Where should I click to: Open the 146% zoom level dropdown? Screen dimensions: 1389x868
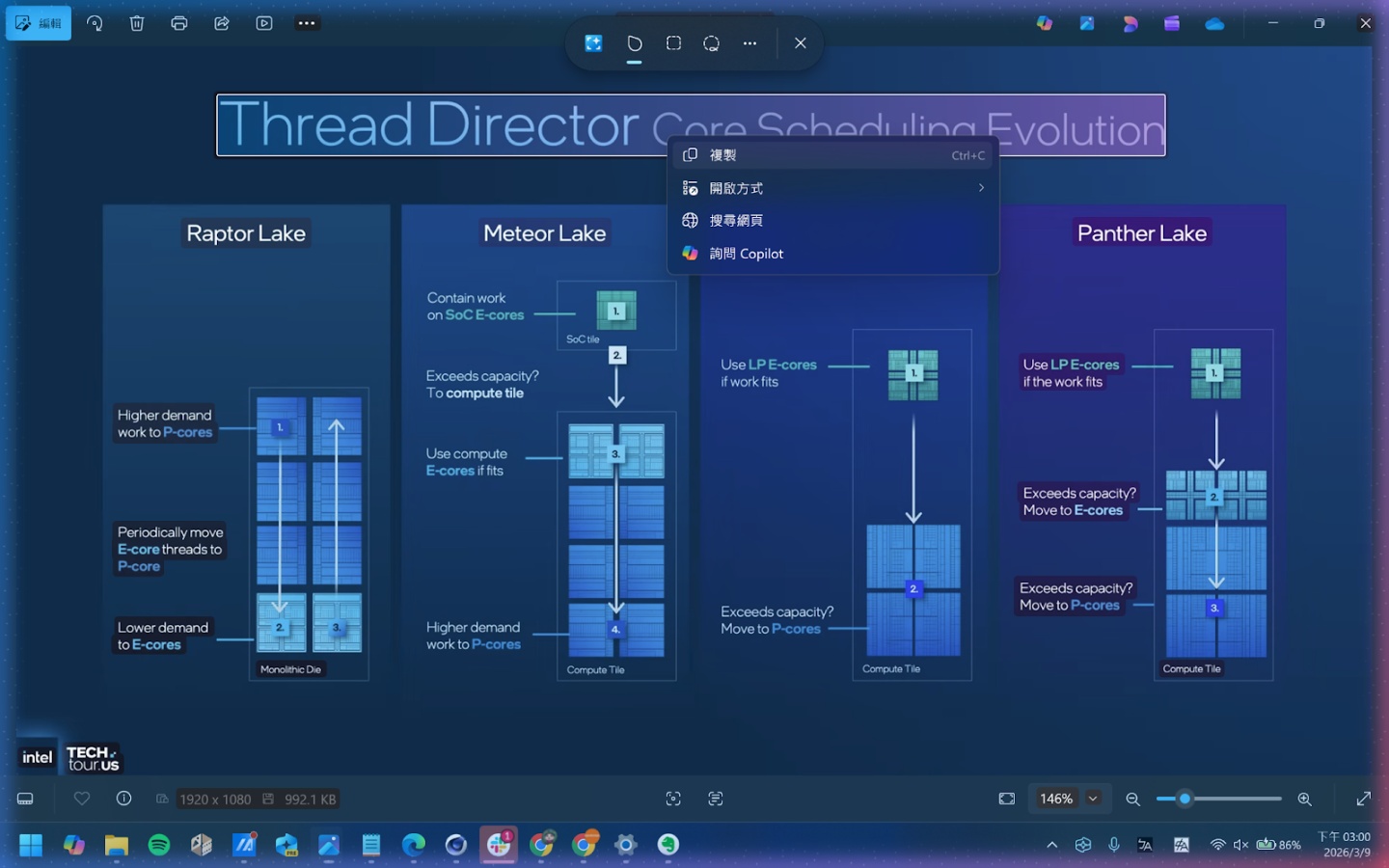[x=1093, y=799]
